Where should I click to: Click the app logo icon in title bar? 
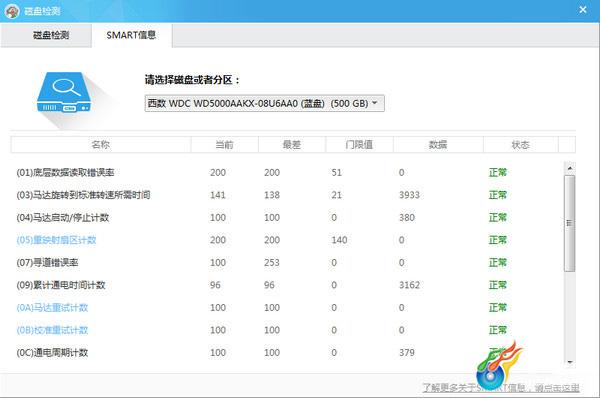click(x=12, y=11)
